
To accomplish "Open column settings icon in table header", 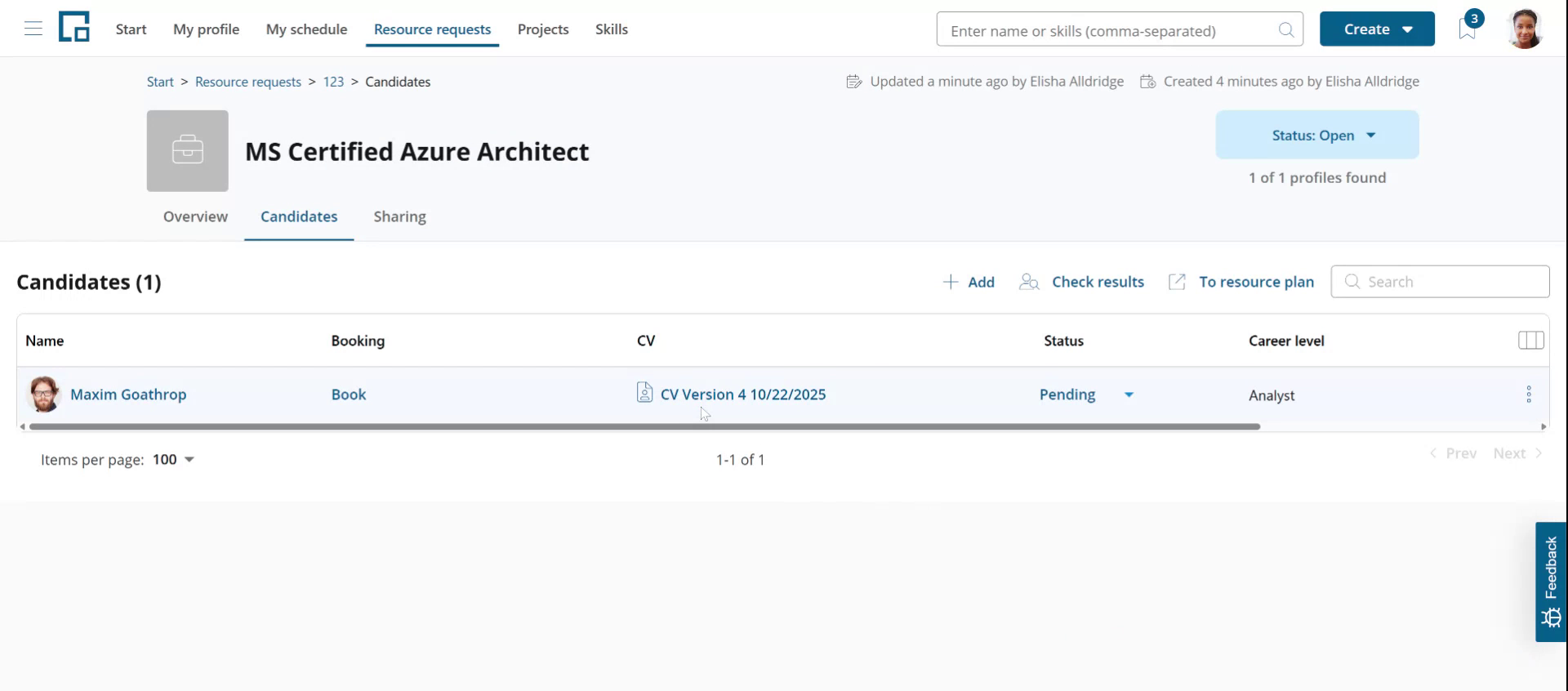I will [1530, 341].
